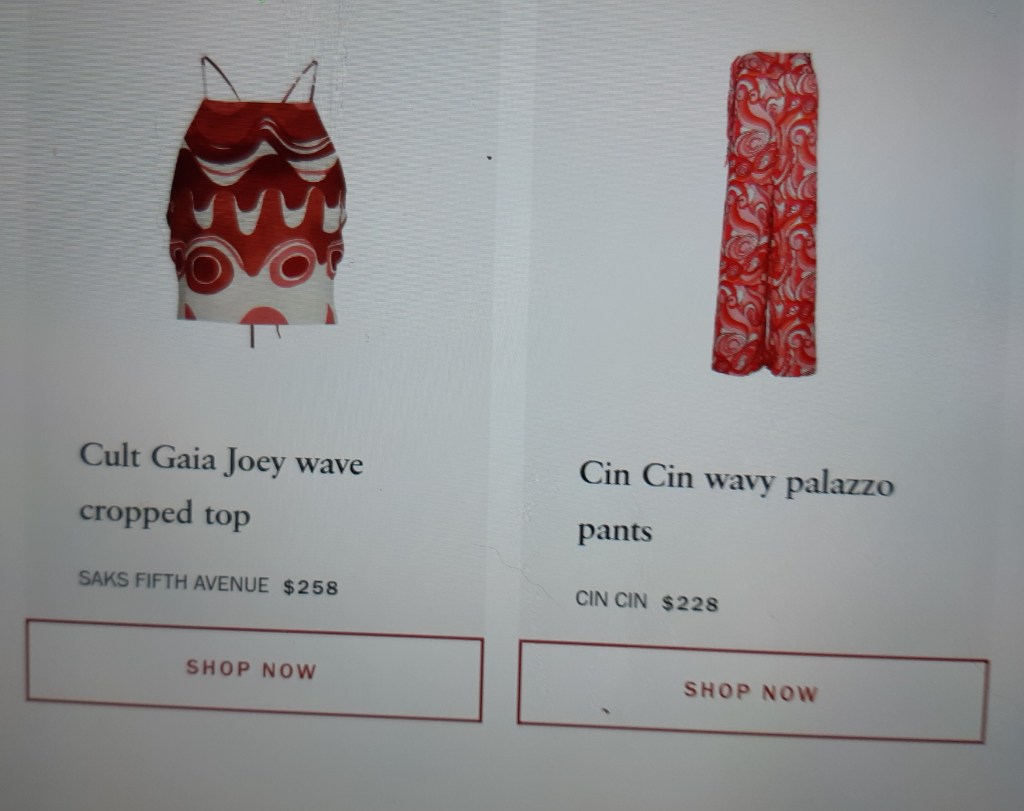Click the thin straps of the cropped top

click(258, 79)
